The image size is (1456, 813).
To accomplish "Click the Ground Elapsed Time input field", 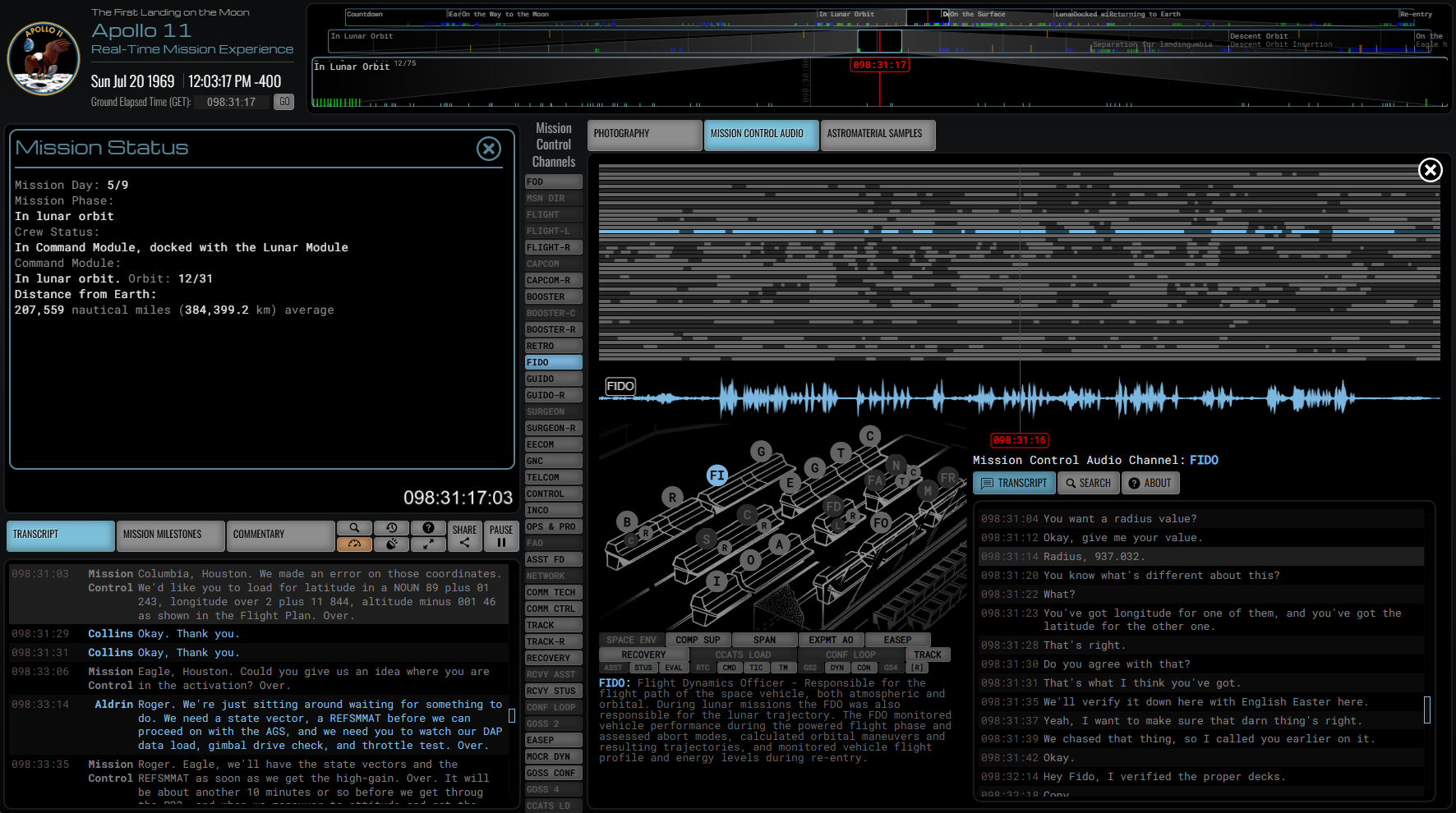I will point(232,102).
